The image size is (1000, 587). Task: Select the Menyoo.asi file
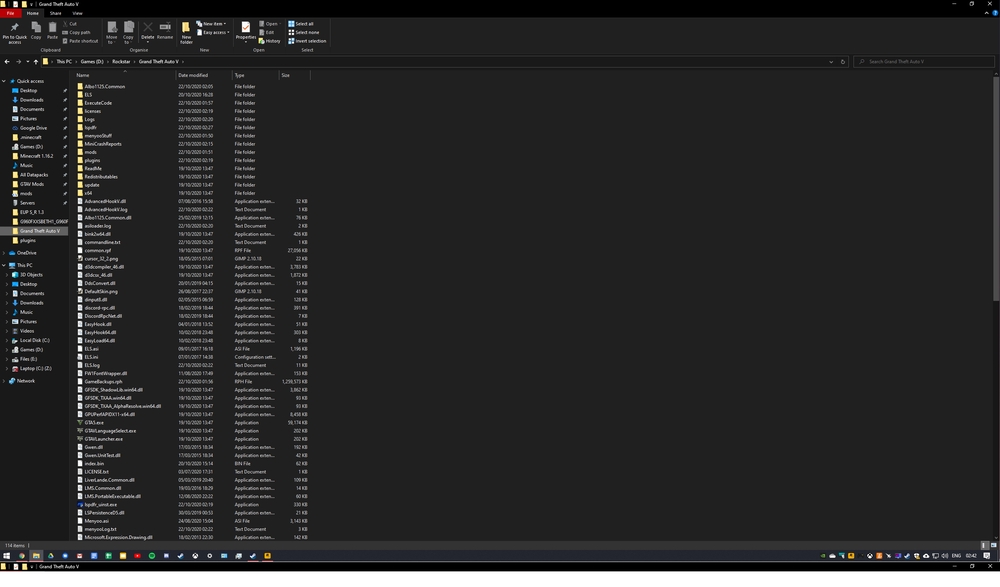pos(96,521)
